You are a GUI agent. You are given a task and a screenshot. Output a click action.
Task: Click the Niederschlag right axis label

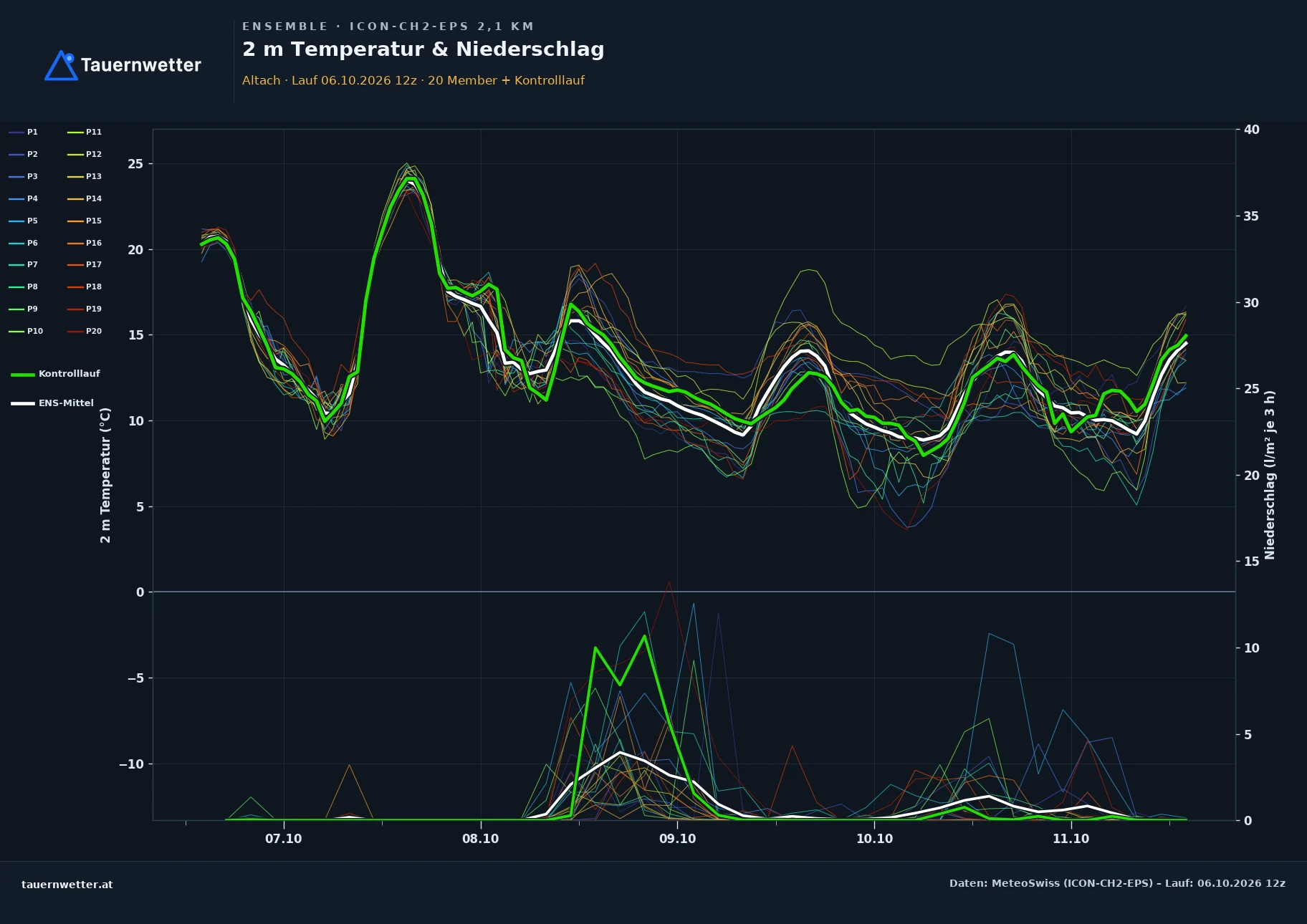point(1270,475)
